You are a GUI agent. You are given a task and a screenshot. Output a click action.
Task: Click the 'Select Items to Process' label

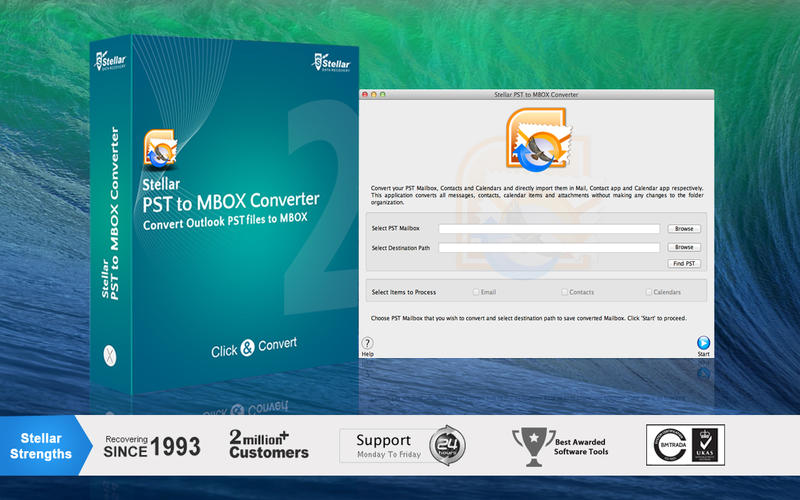[404, 292]
